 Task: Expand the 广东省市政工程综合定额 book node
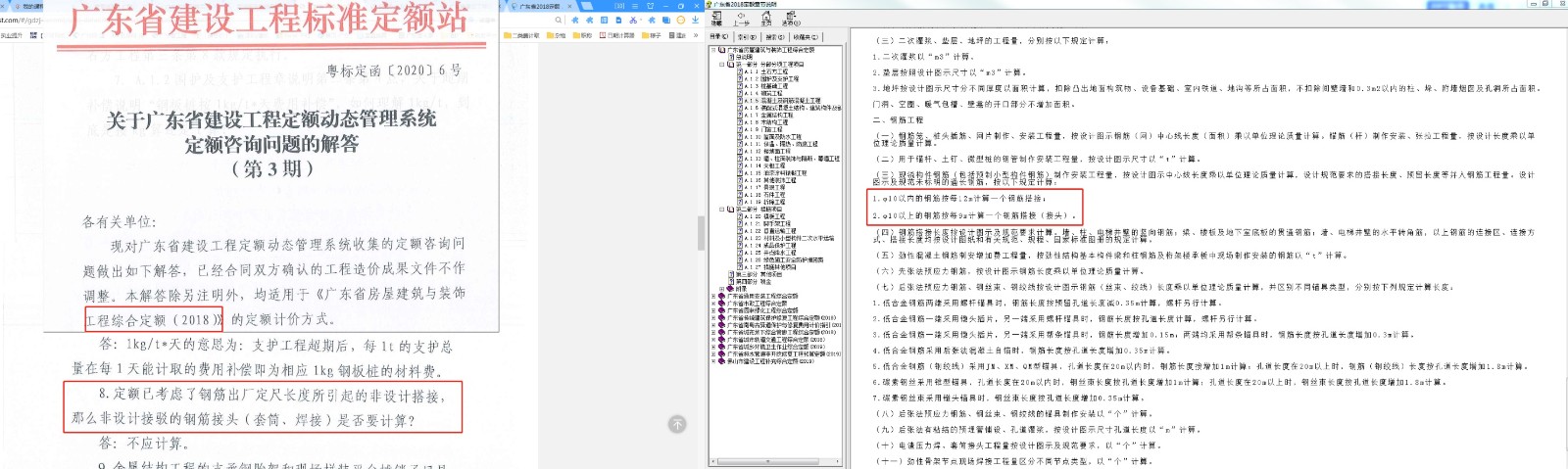[713, 304]
